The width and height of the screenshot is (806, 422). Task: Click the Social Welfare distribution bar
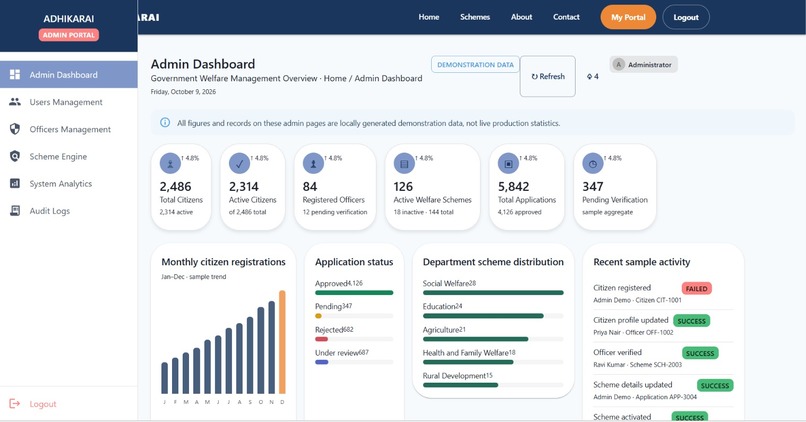(x=493, y=292)
